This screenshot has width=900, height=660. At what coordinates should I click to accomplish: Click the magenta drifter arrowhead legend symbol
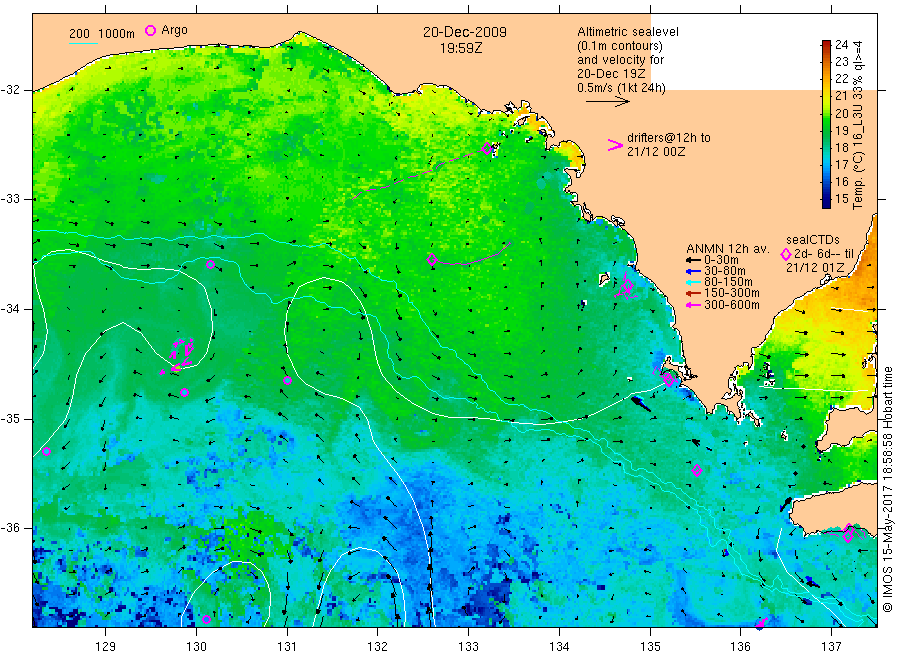coord(615,145)
